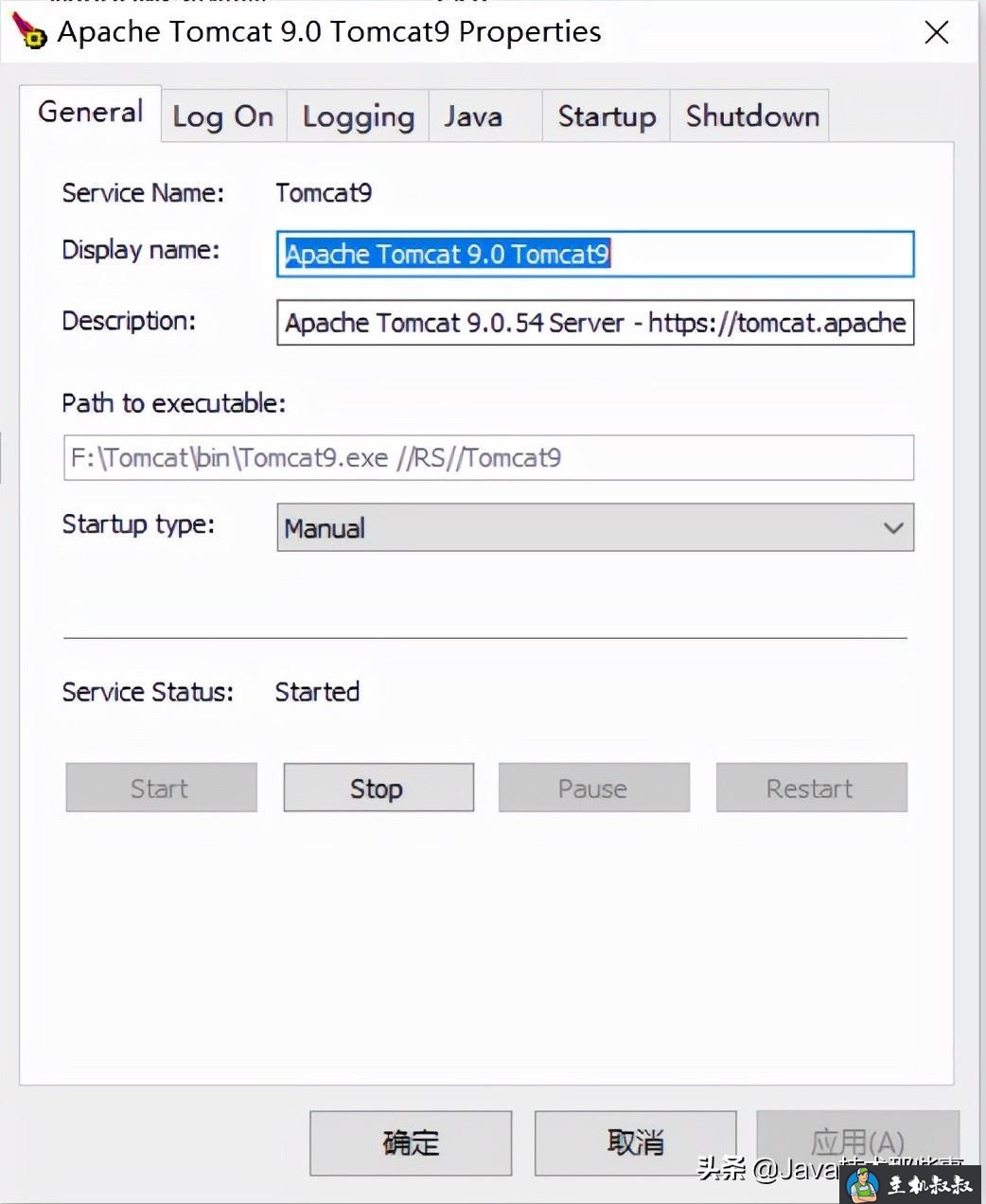Viewport: 986px width, 1204px height.
Task: Close the Tomcat9 Properties dialog
Action: click(936, 32)
